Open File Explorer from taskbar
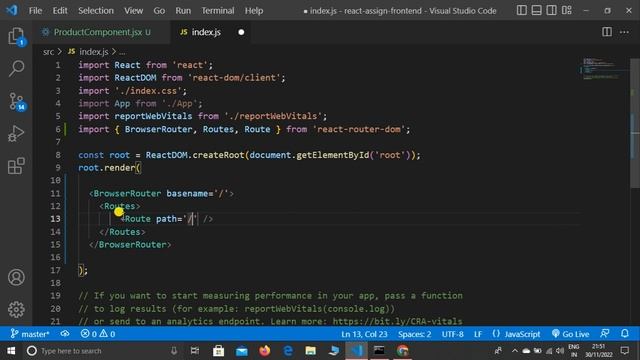Viewport: 640px width, 360px height. 311,351
